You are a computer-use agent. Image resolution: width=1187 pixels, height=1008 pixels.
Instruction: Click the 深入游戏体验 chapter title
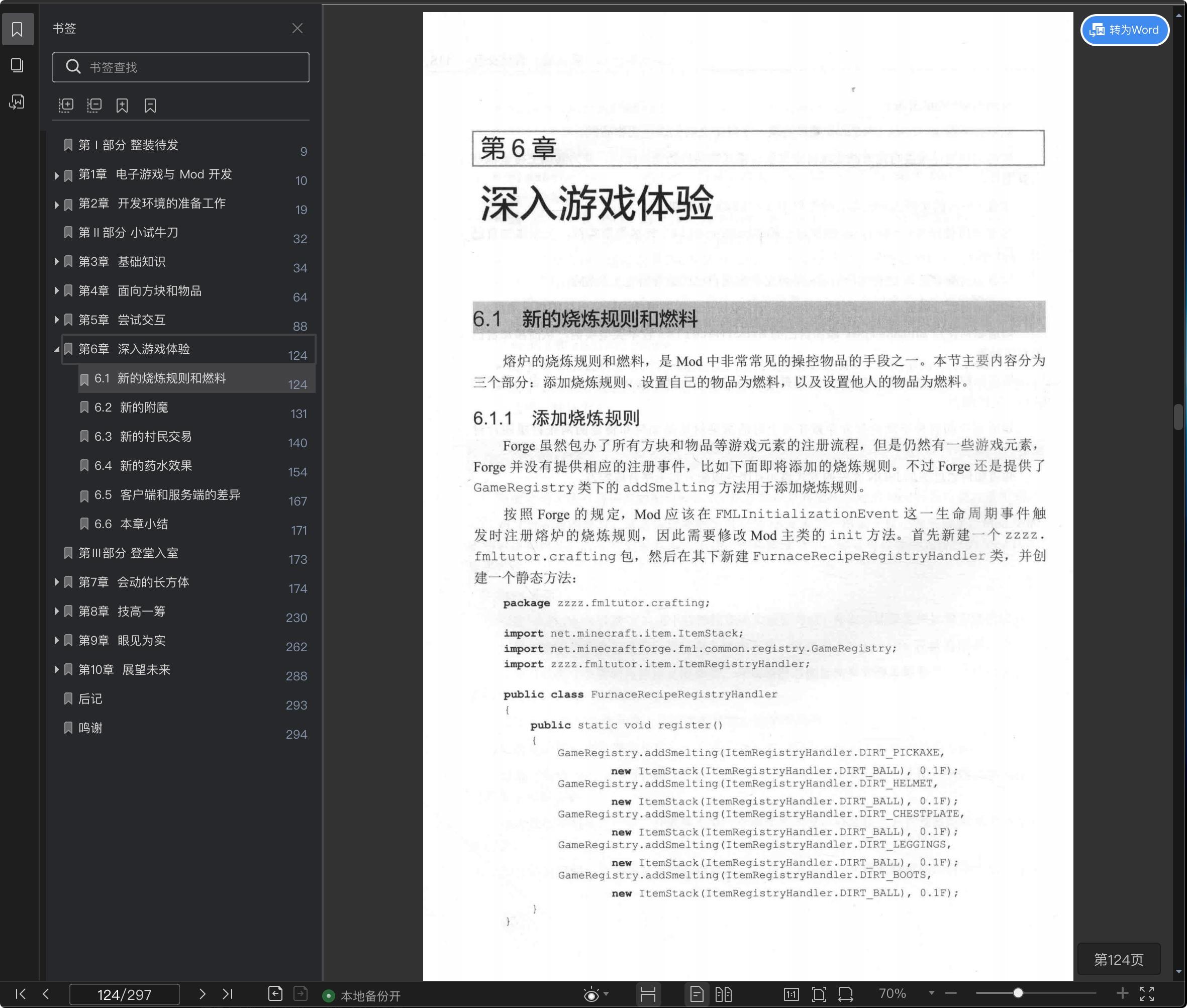pyautogui.click(x=597, y=203)
